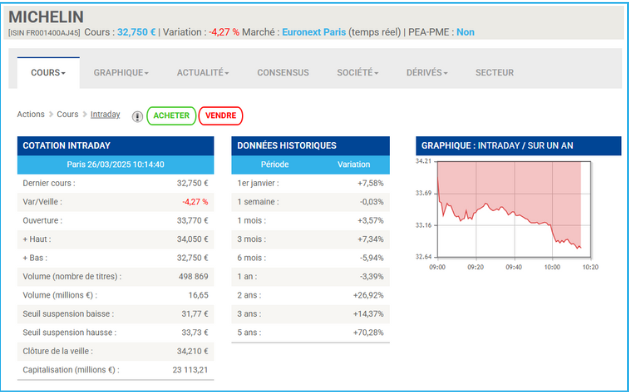Click the + Haut value 34,050 €
The image size is (629, 392).
(193, 239)
